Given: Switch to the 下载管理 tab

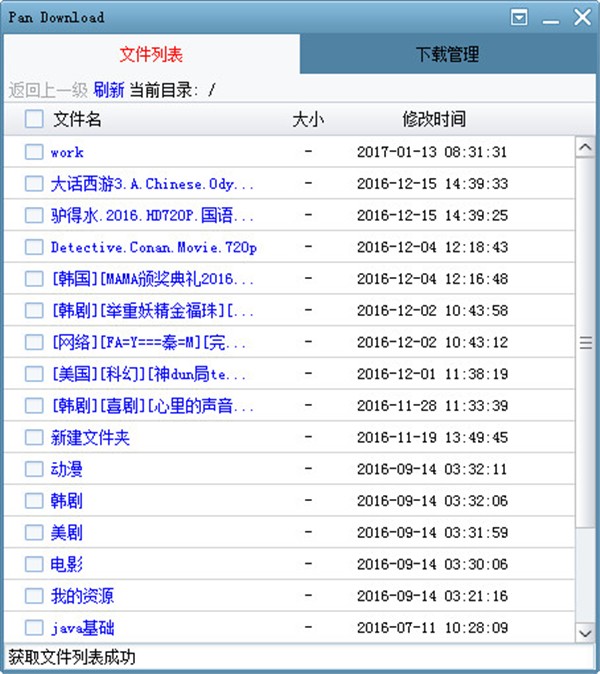Looking at the screenshot, I should coord(447,54).
